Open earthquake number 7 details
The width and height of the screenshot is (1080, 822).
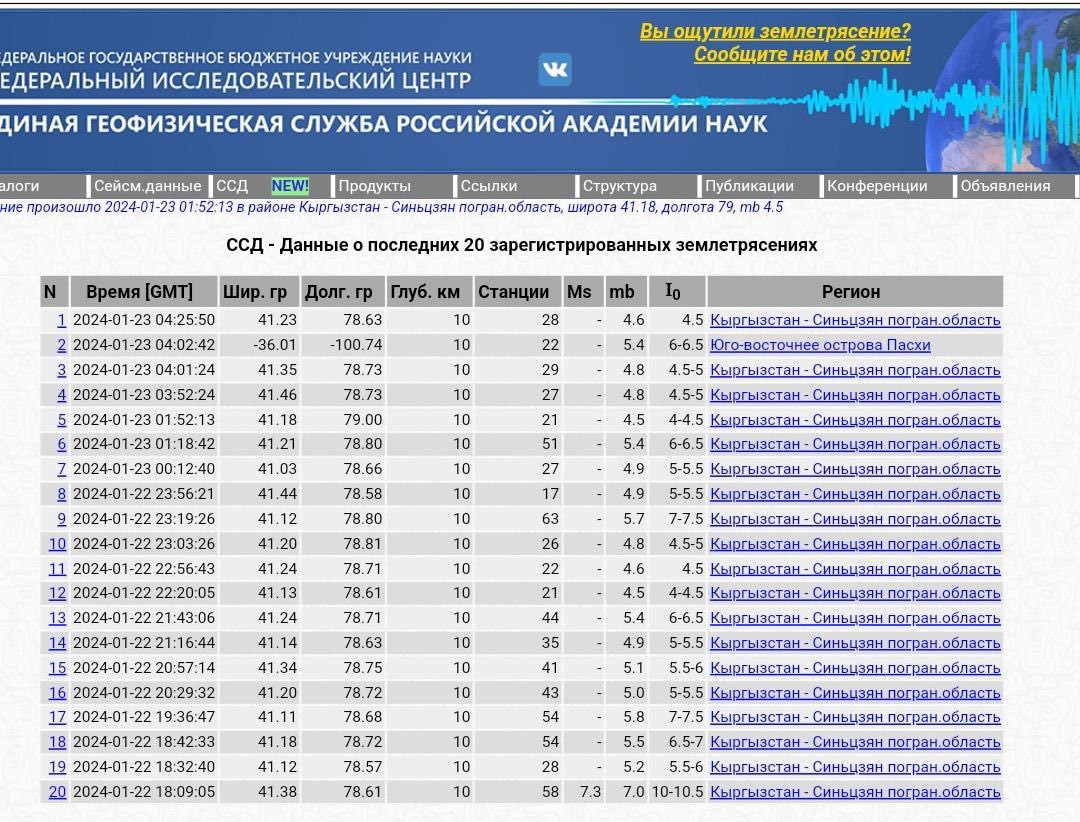pyautogui.click(x=61, y=469)
